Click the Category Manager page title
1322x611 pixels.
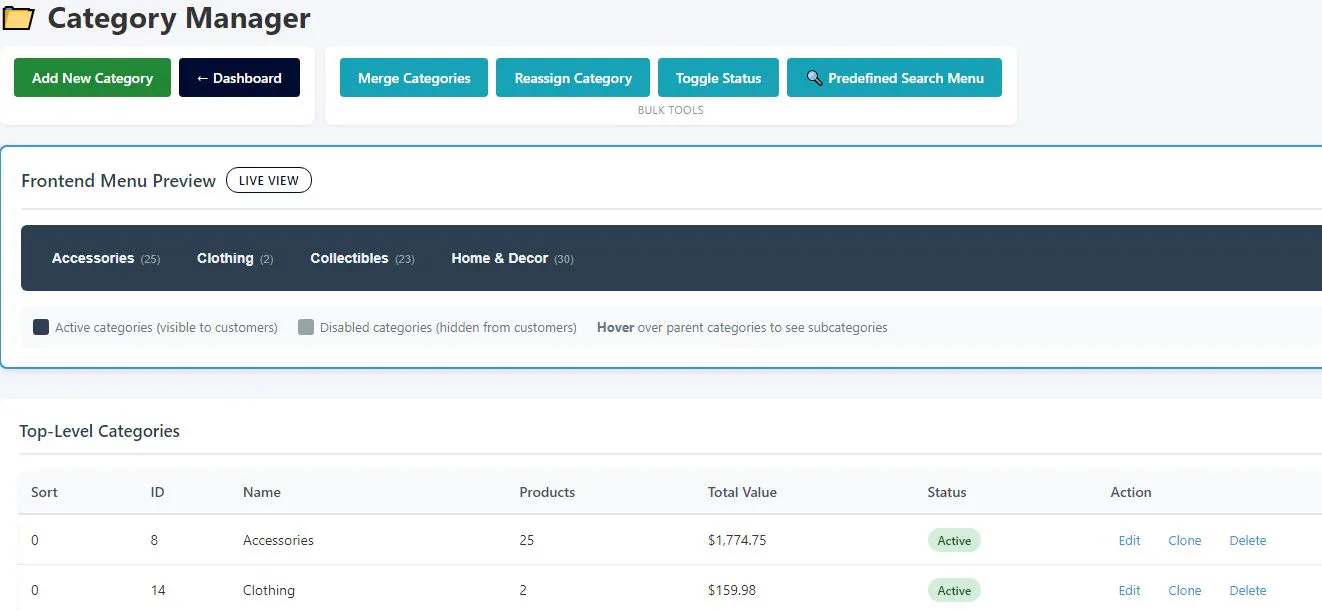pyautogui.click(x=179, y=18)
